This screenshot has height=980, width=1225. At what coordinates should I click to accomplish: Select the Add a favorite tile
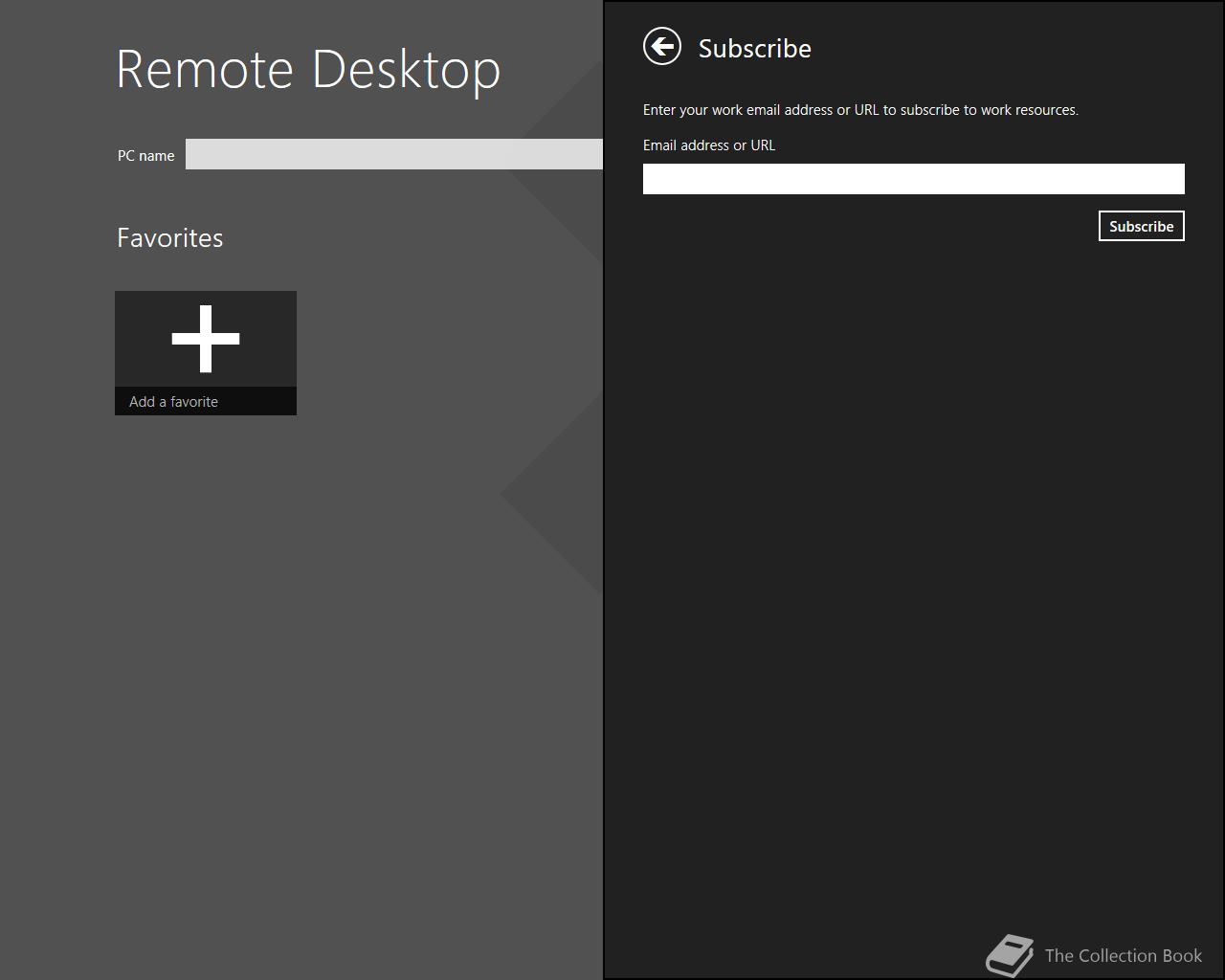[206, 353]
